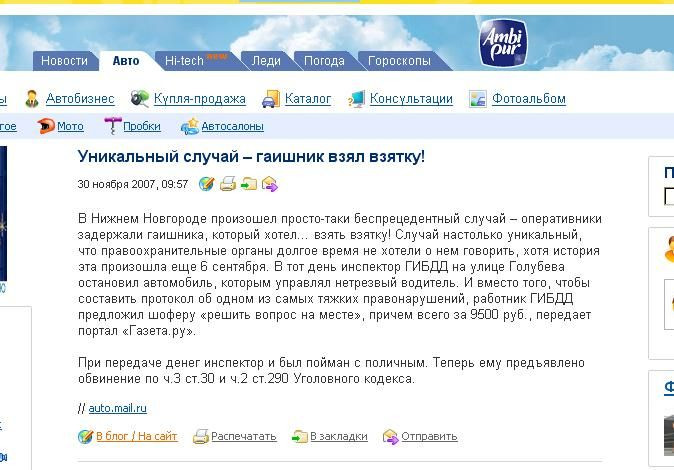674x470 pixels.
Task: Click the В закладки link
Action: click(339, 436)
